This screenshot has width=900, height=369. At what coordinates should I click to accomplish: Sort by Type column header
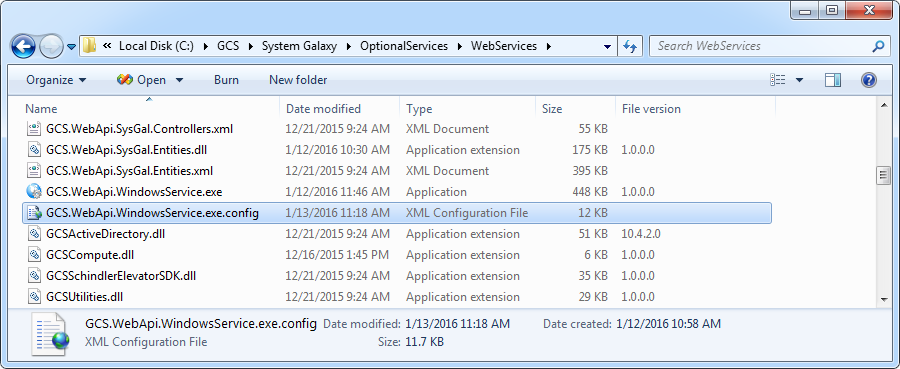[x=419, y=108]
